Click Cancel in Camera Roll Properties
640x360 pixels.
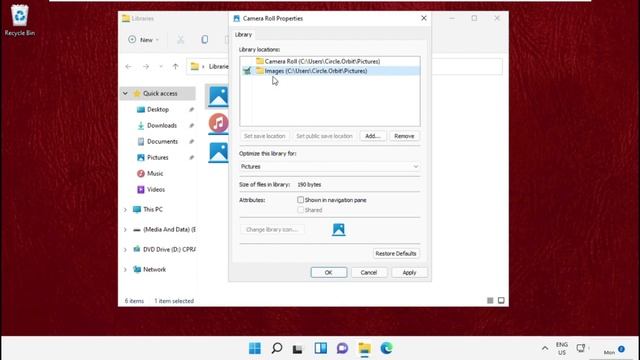369,272
